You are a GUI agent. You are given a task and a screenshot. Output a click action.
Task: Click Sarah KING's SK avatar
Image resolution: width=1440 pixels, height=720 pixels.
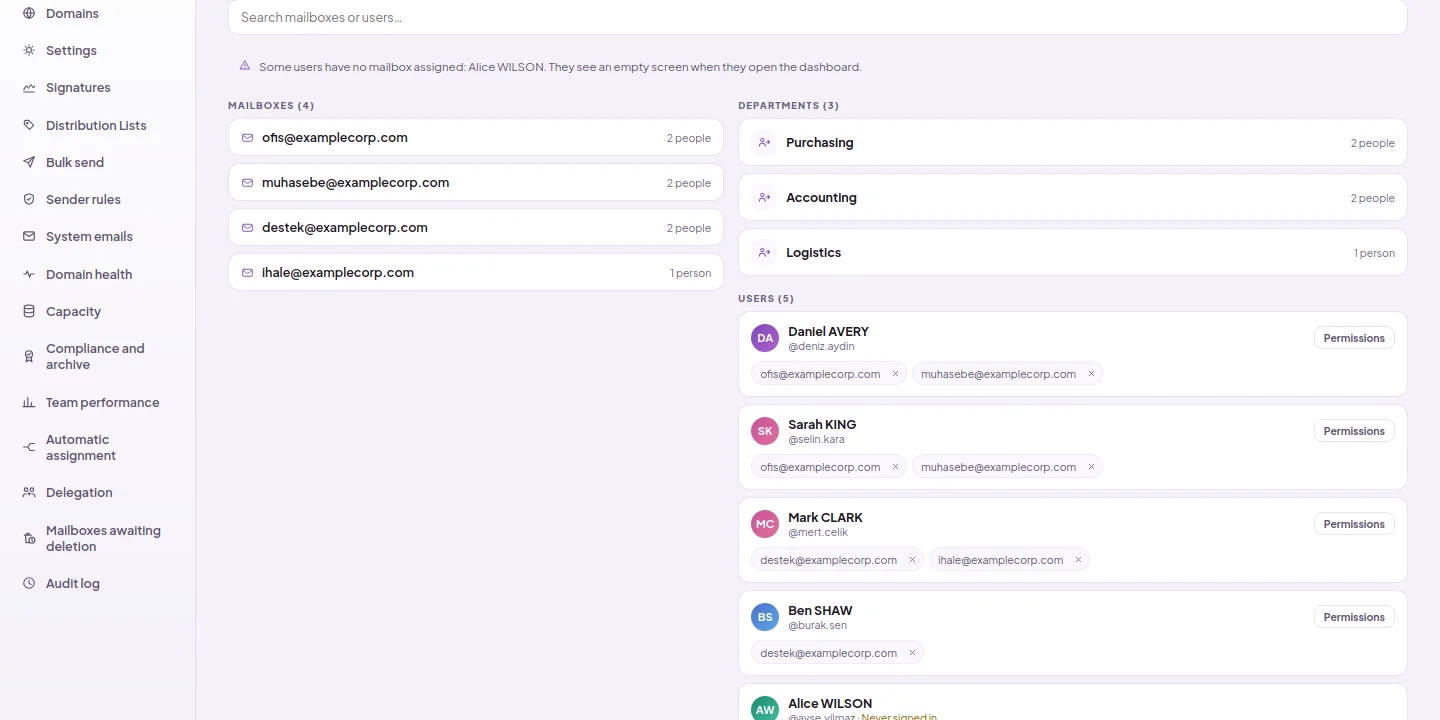tap(765, 431)
